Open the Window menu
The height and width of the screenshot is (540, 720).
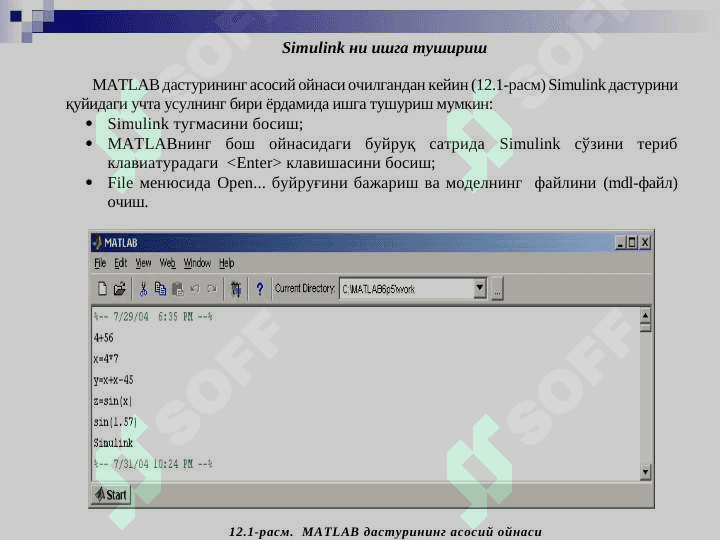pos(197,263)
